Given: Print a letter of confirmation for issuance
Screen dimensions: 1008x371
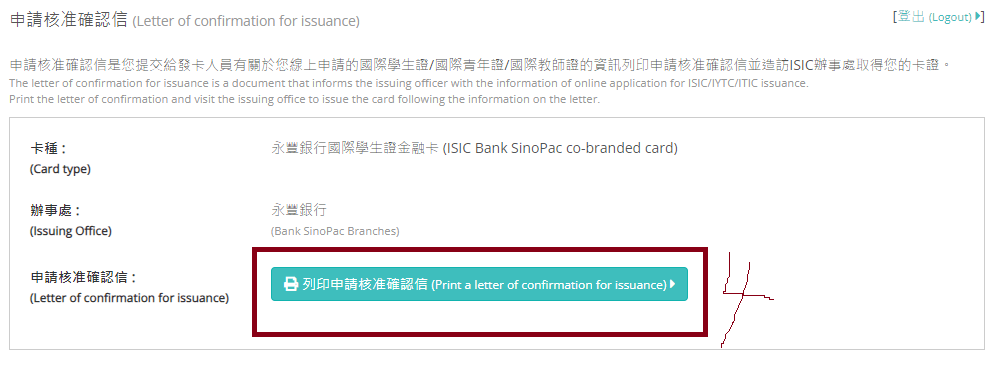Looking at the screenshot, I should [479, 284].
